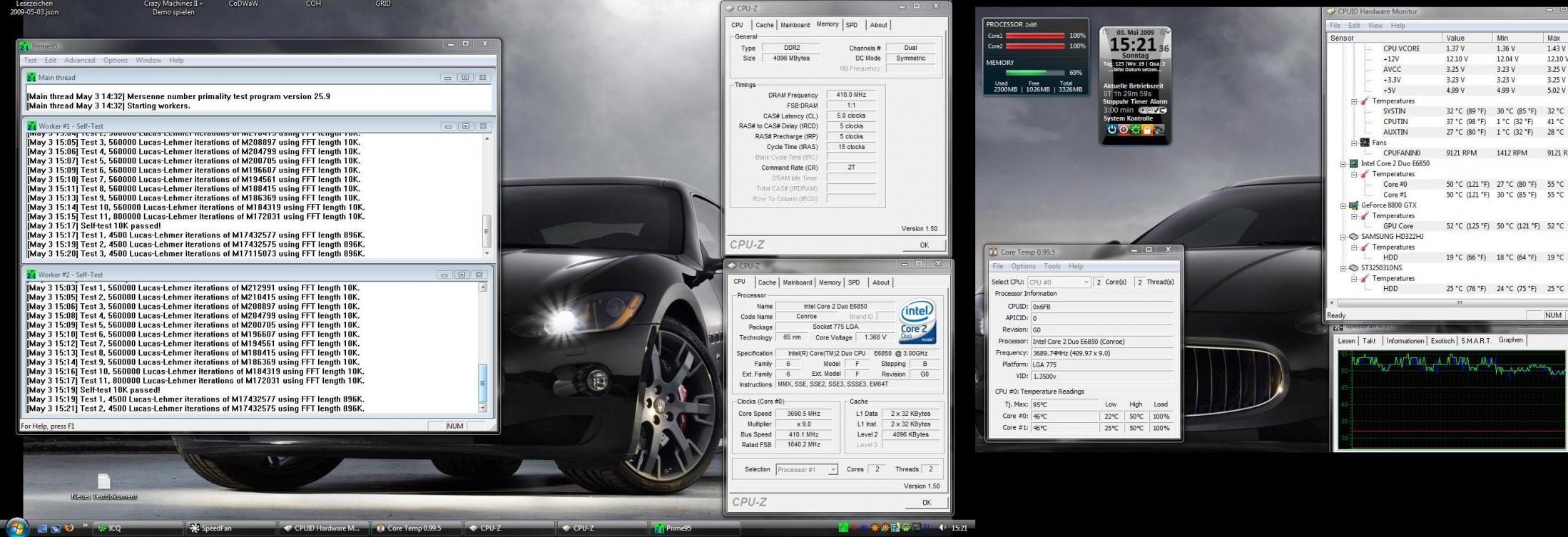The image size is (1568, 537).
Task: Click the Worker #1 vertical scrollbar
Action: tap(487, 195)
